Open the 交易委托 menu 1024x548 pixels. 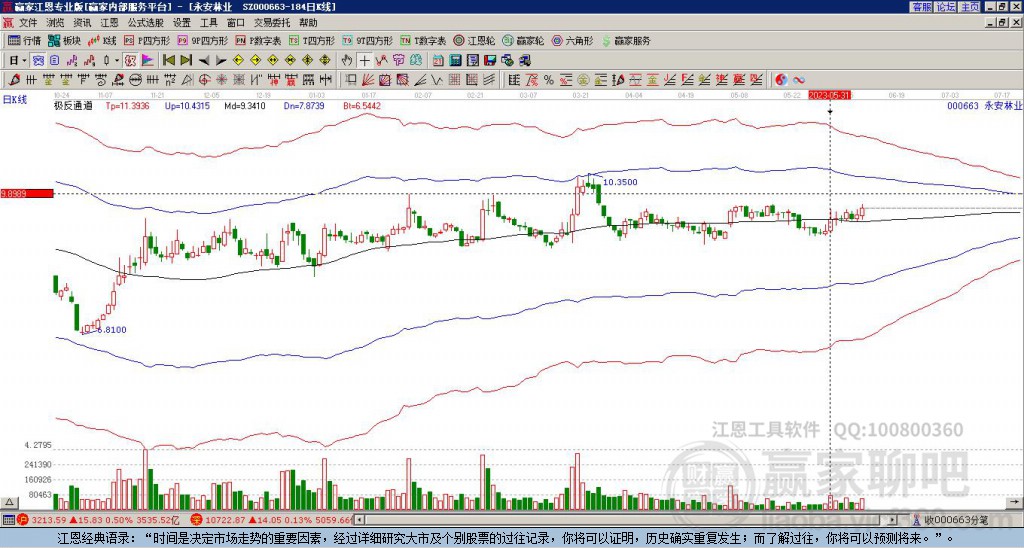(x=272, y=23)
